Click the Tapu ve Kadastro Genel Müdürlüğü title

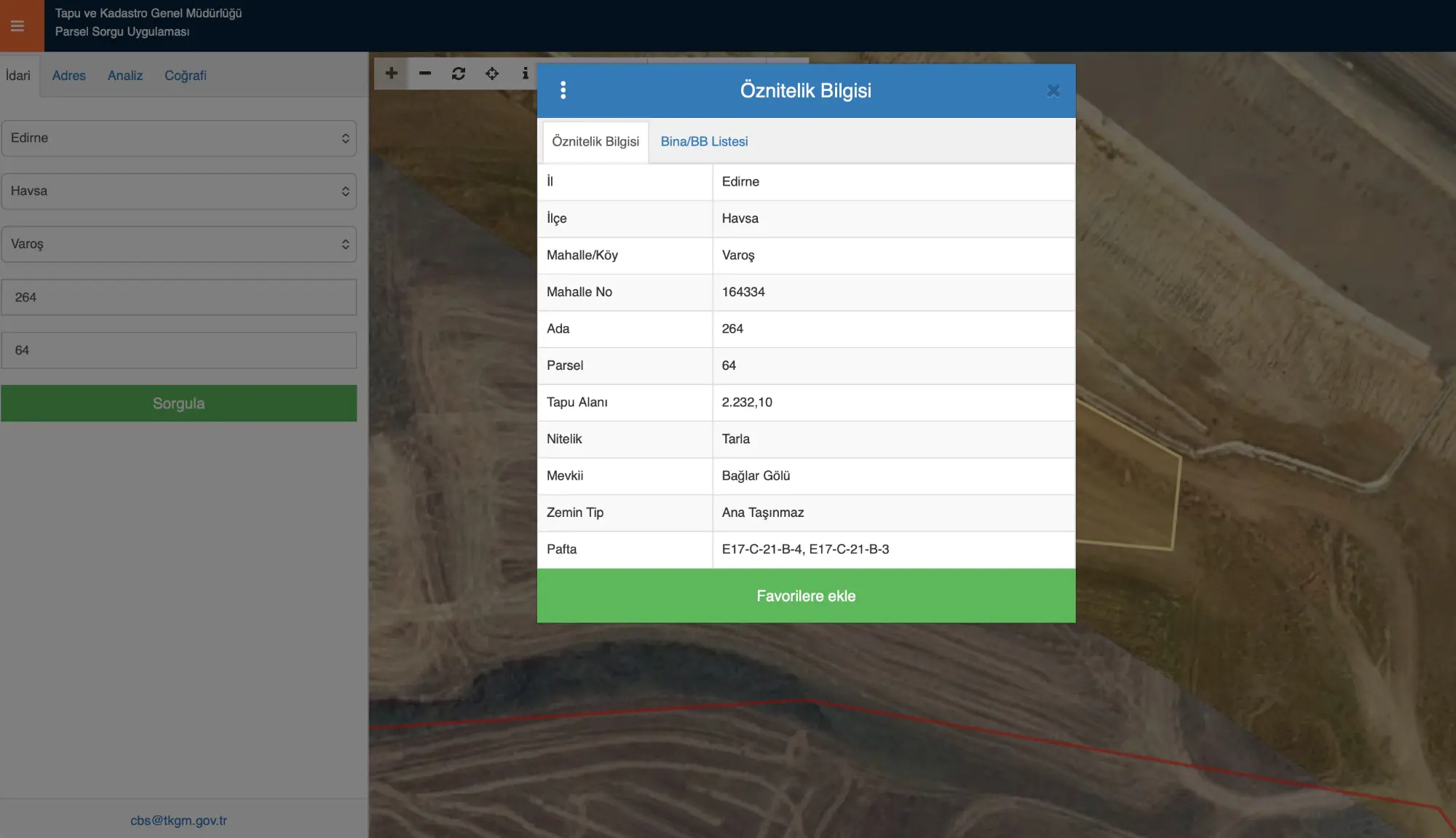point(149,13)
